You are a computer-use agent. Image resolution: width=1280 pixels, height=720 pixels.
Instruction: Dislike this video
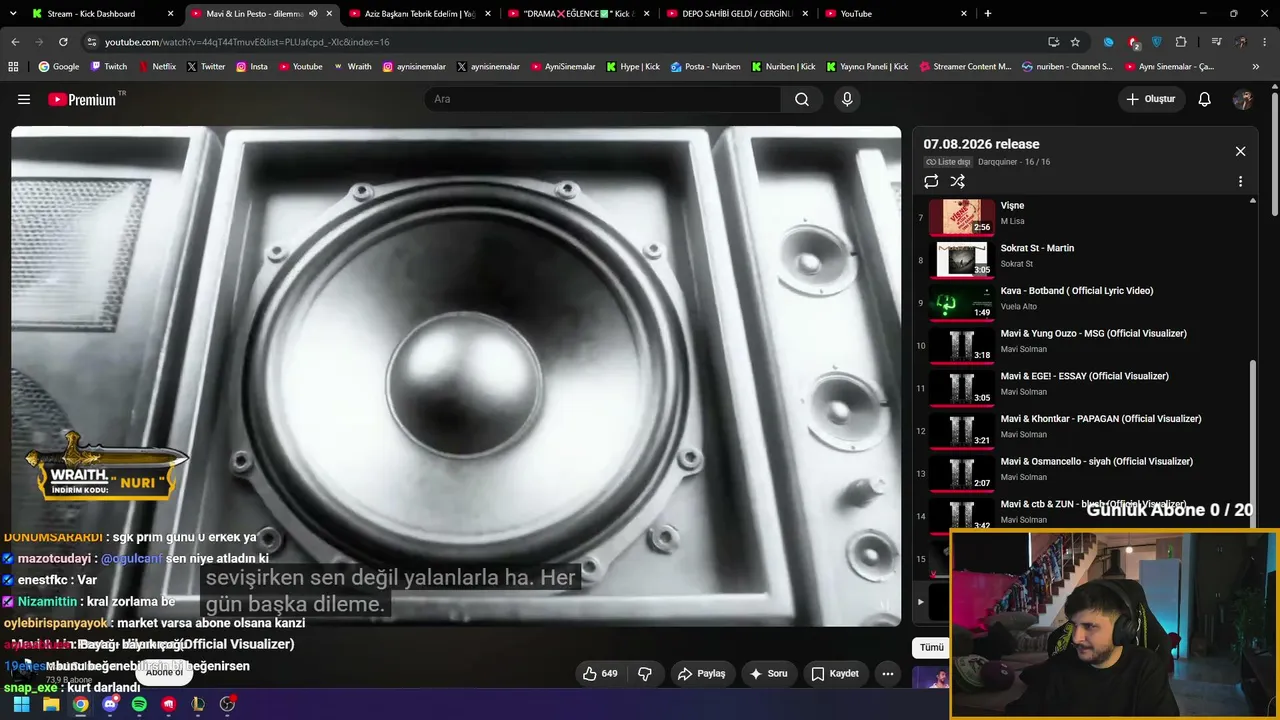coord(645,674)
